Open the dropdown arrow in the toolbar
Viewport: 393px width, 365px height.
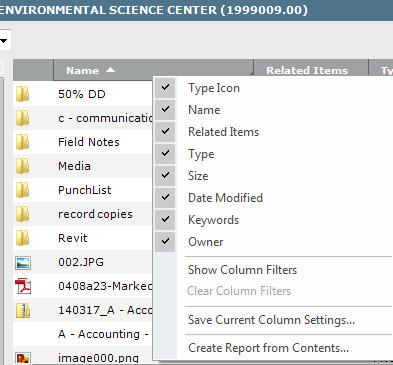pyautogui.click(x=4, y=41)
